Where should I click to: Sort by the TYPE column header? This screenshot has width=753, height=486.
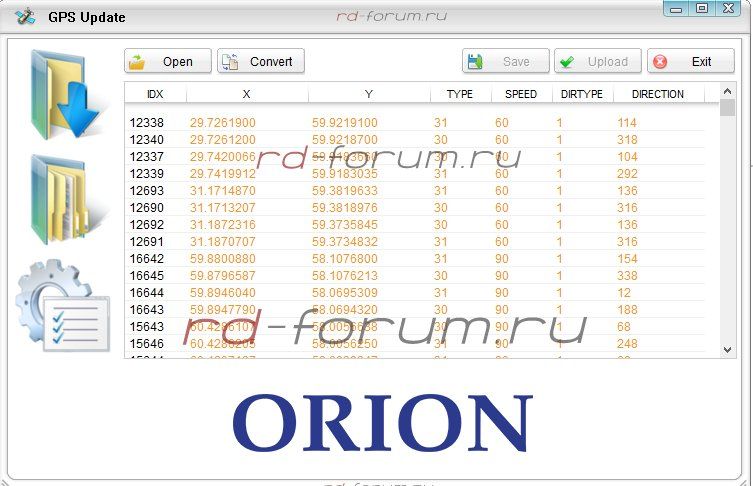coord(460,94)
